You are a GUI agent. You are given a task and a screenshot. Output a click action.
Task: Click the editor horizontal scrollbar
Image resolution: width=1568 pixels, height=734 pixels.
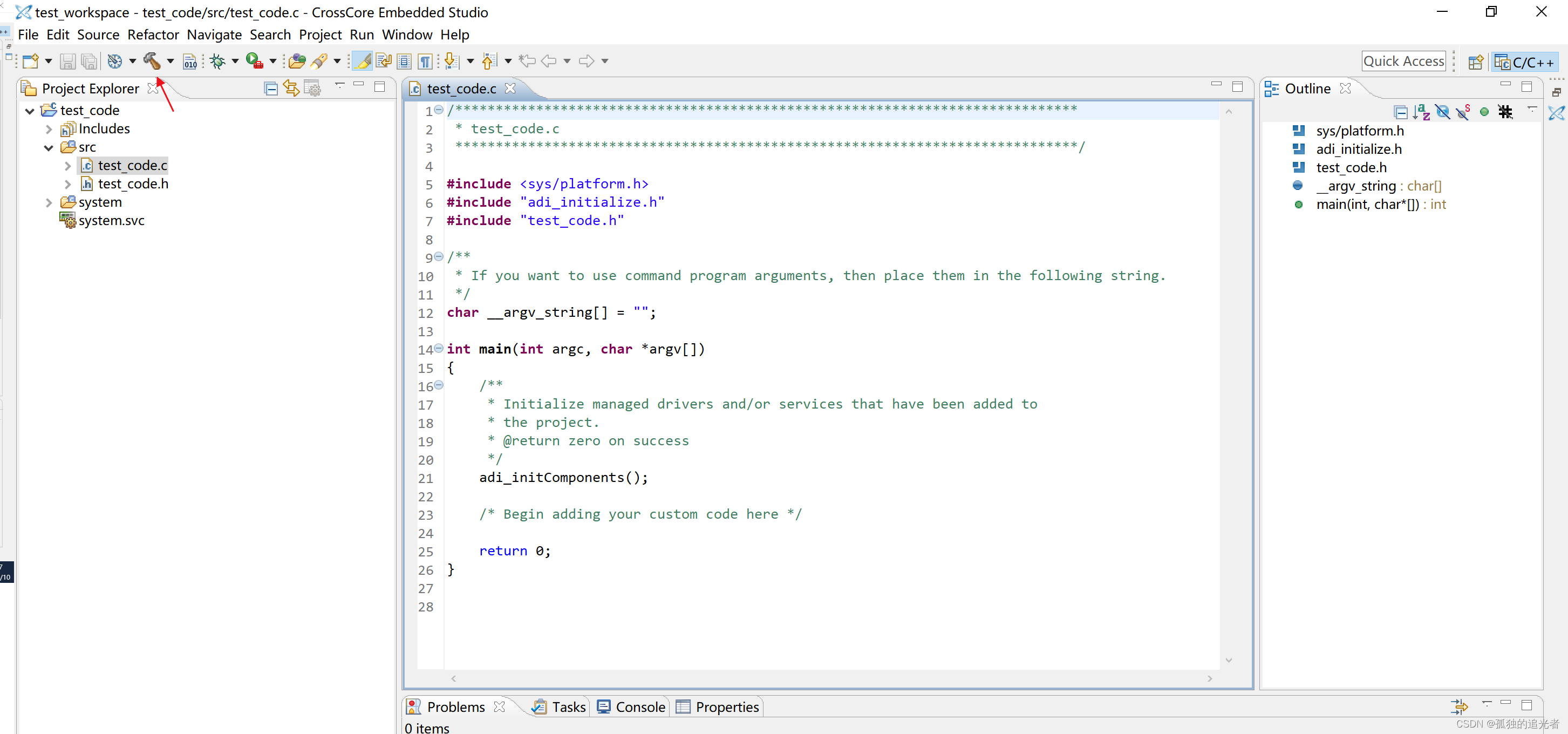831,678
